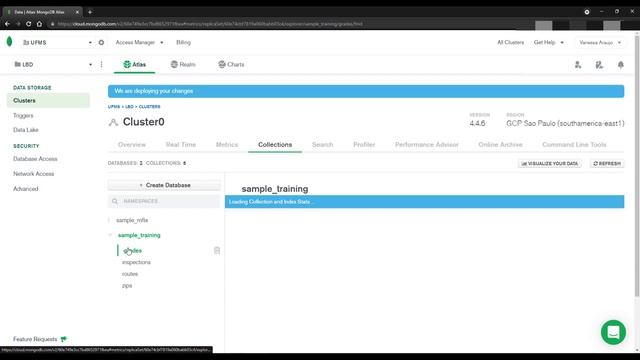Open the Command Line Tools tab
Screen dimensions: 640x360
pyautogui.click(x=574, y=144)
